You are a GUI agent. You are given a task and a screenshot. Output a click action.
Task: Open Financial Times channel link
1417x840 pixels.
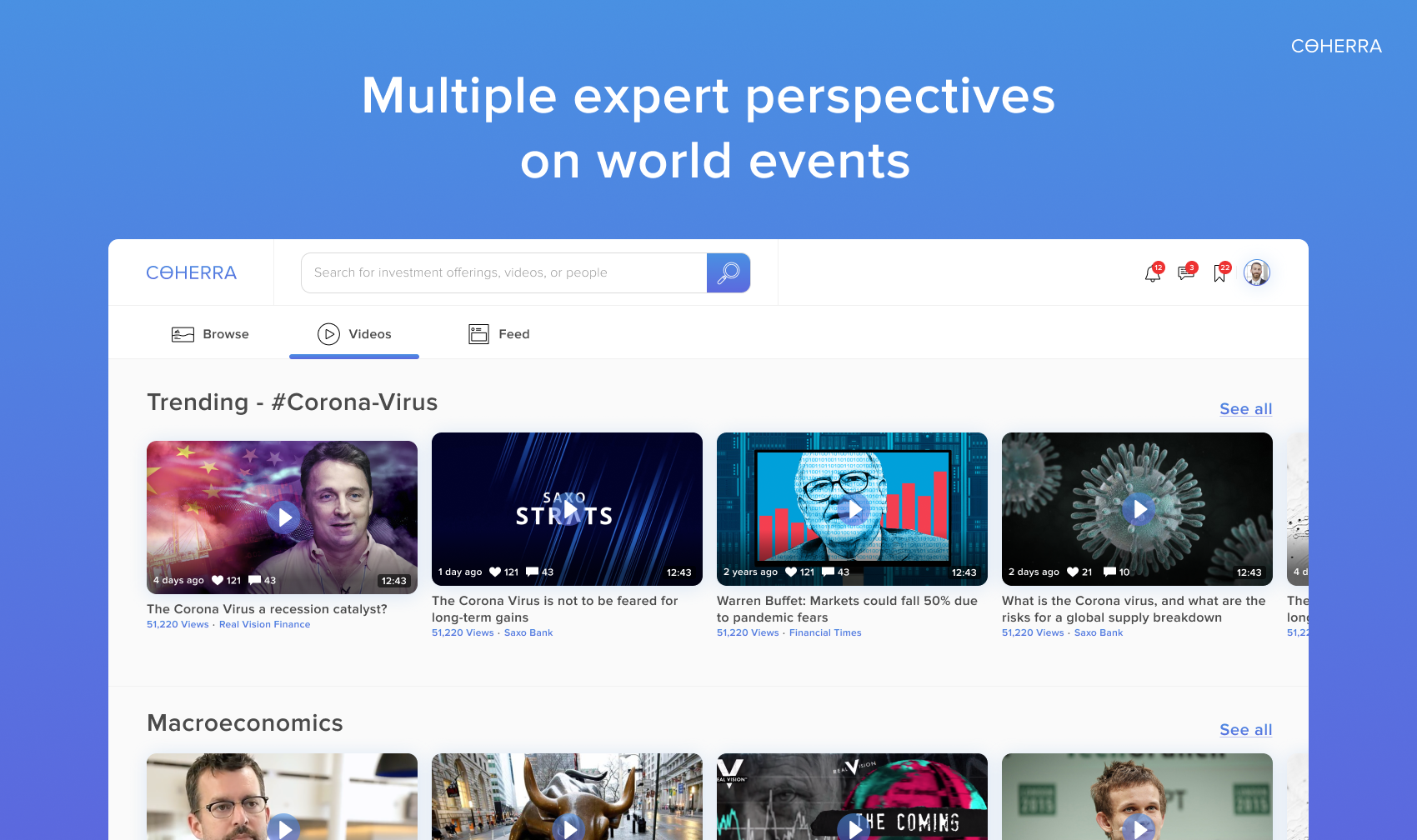tap(825, 633)
